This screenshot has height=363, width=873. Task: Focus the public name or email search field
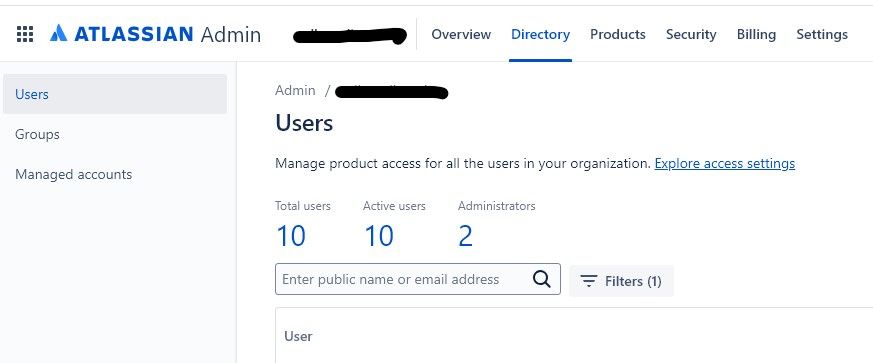click(x=418, y=279)
